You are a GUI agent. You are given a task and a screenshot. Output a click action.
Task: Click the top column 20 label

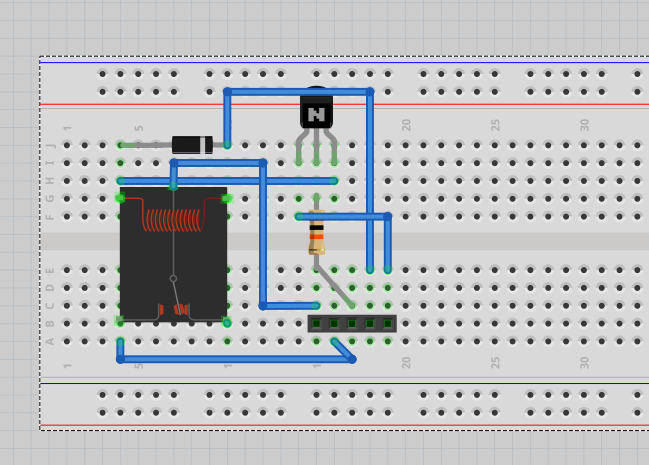coord(407,125)
